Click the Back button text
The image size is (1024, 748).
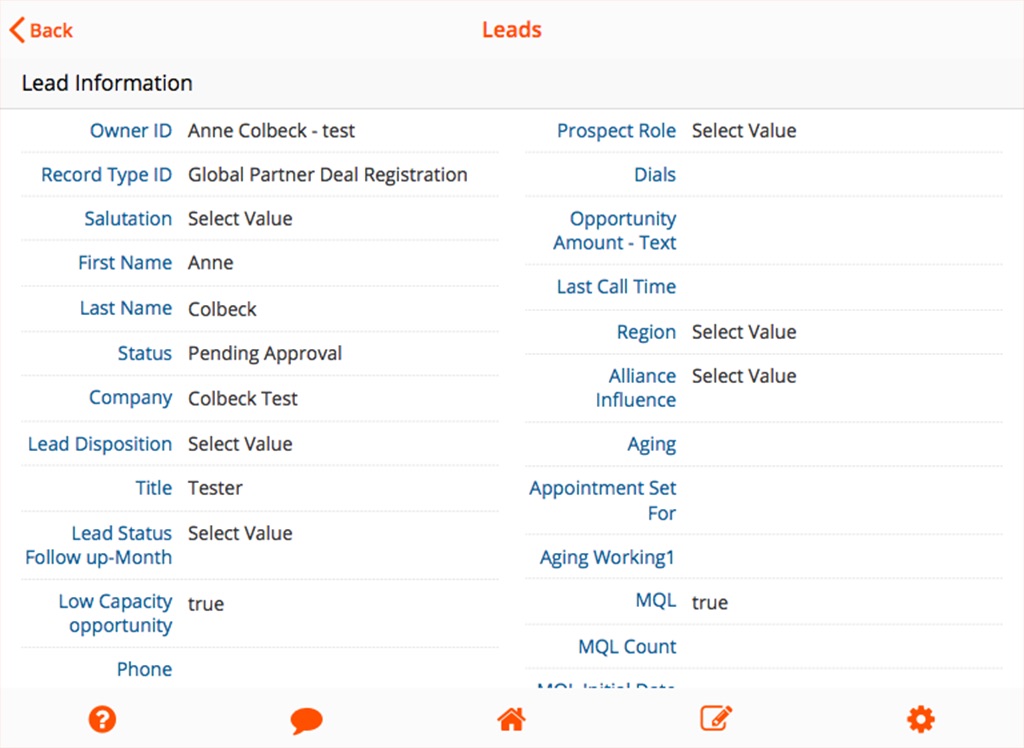(x=51, y=30)
